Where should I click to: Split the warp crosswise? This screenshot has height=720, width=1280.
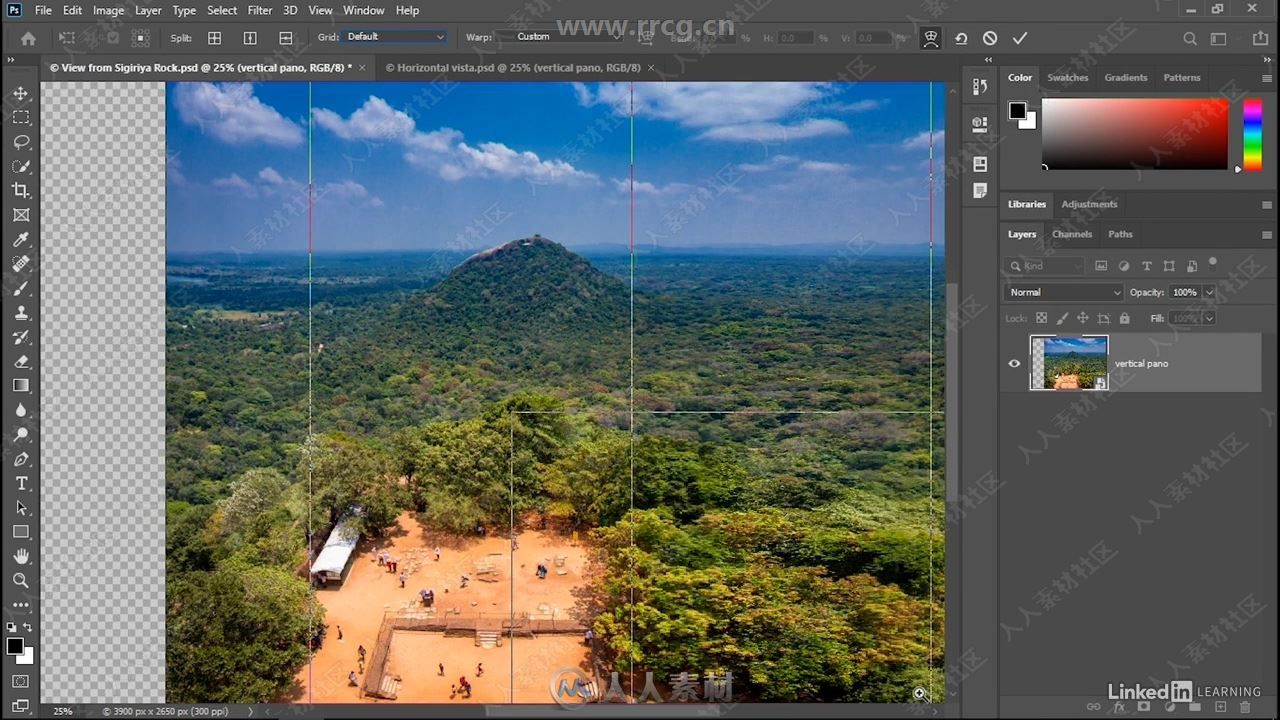(x=214, y=38)
